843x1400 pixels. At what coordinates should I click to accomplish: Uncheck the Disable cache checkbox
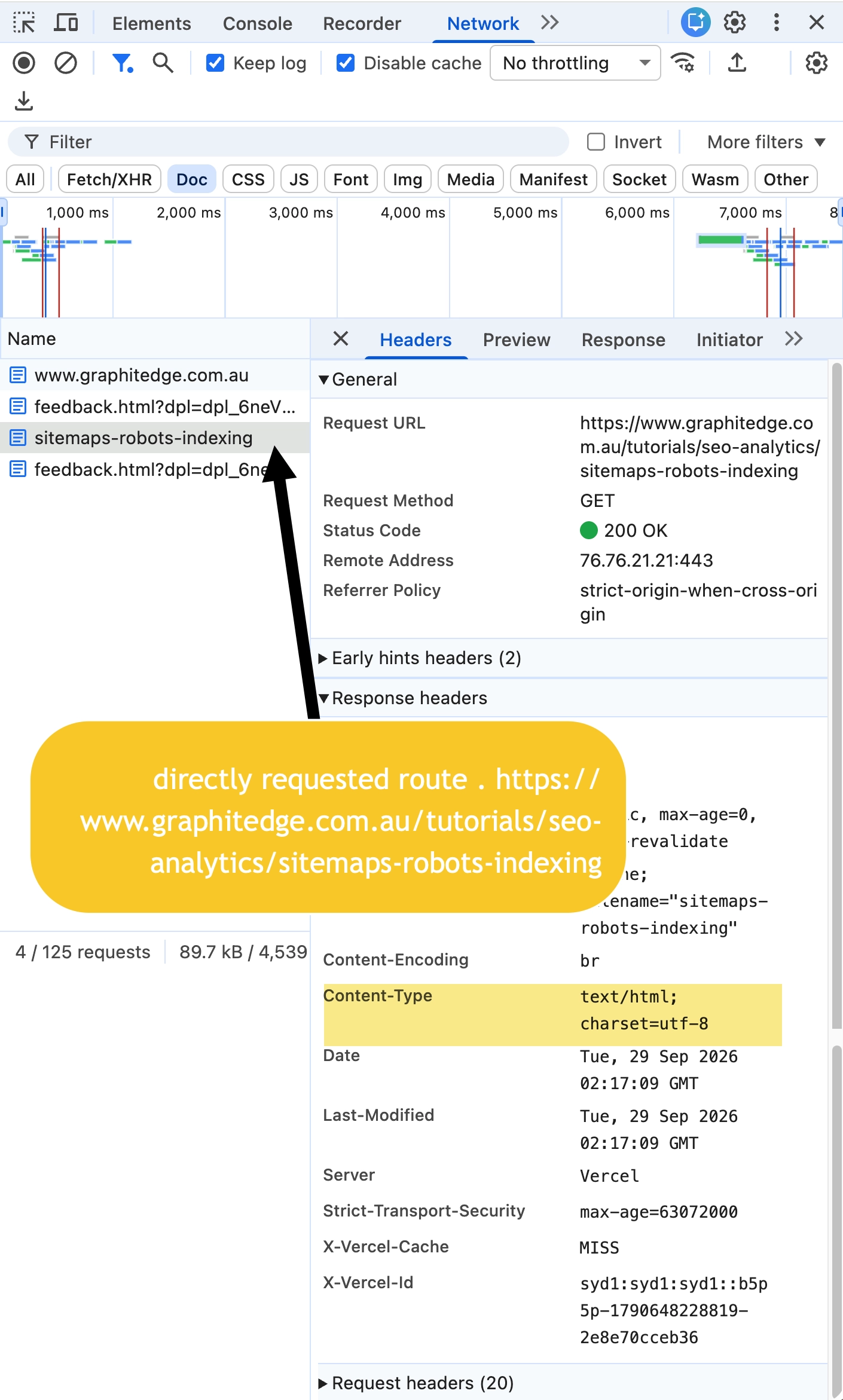(346, 63)
